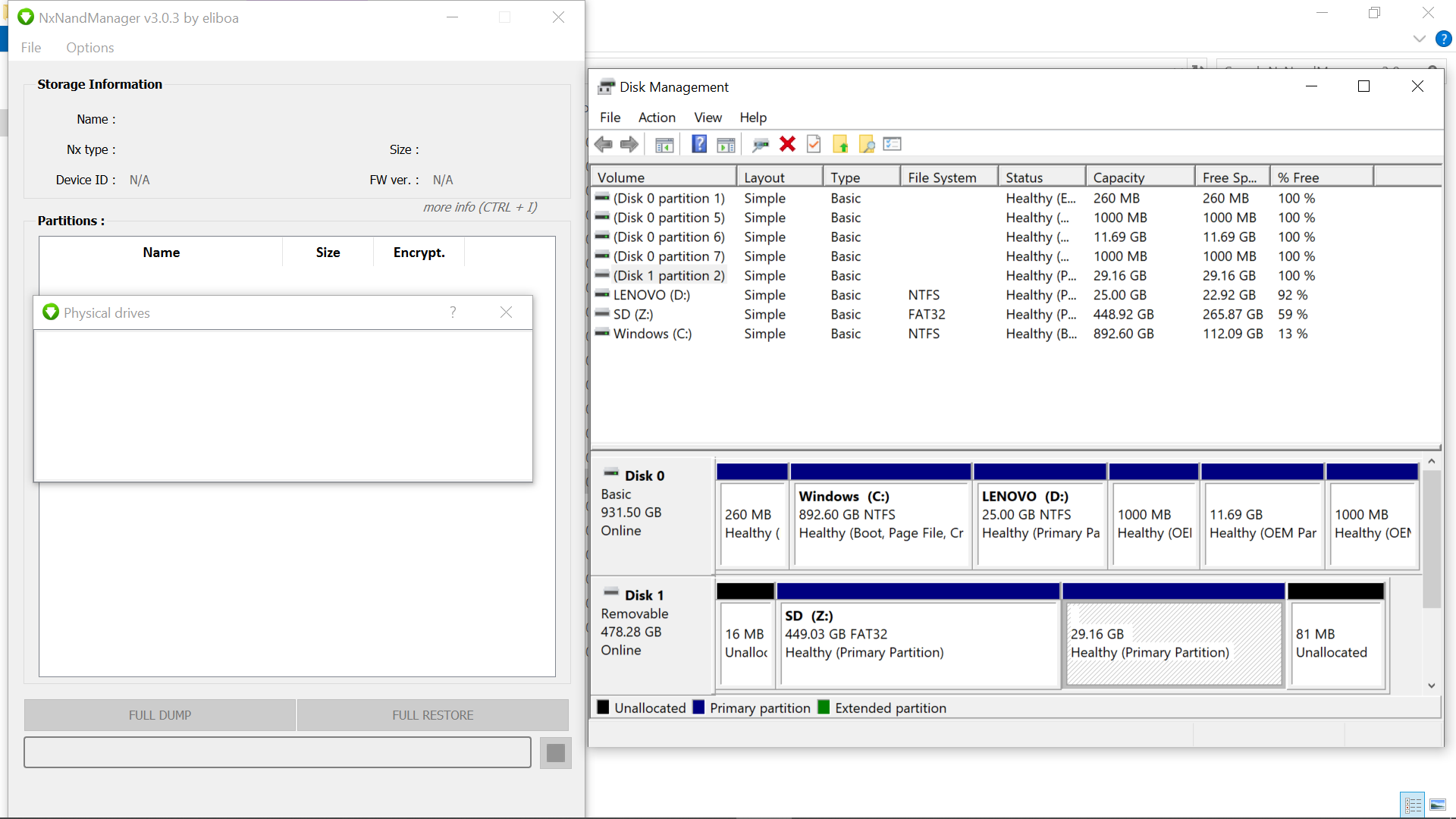The image size is (1456, 819).
Task: Toggle the action pane visibility
Action: point(726,144)
